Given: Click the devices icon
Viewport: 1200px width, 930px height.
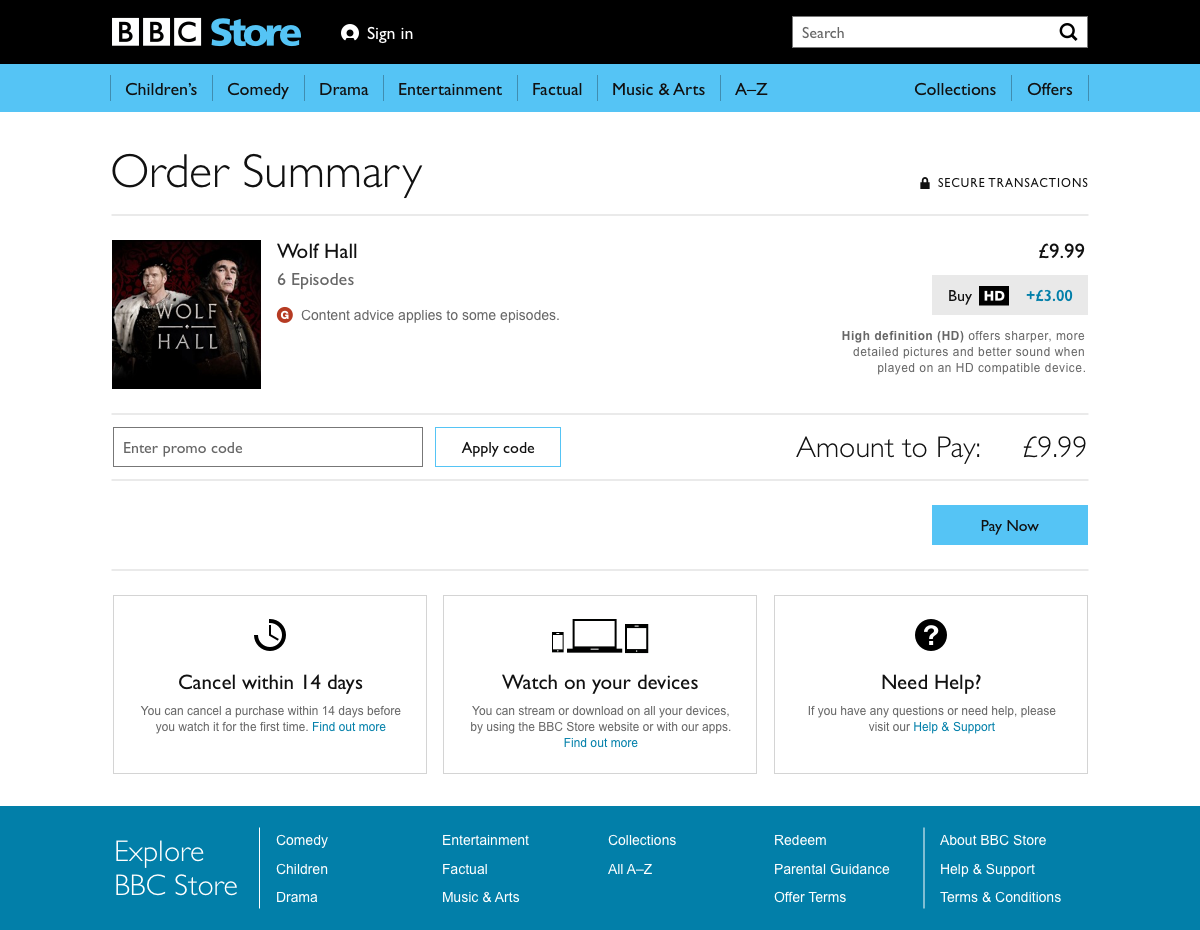Looking at the screenshot, I should [x=600, y=636].
